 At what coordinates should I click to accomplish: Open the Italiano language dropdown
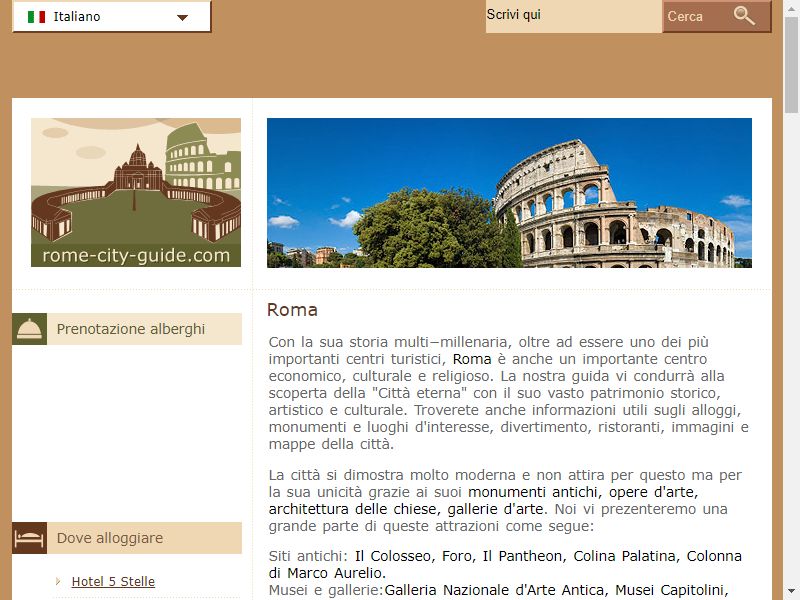(111, 16)
